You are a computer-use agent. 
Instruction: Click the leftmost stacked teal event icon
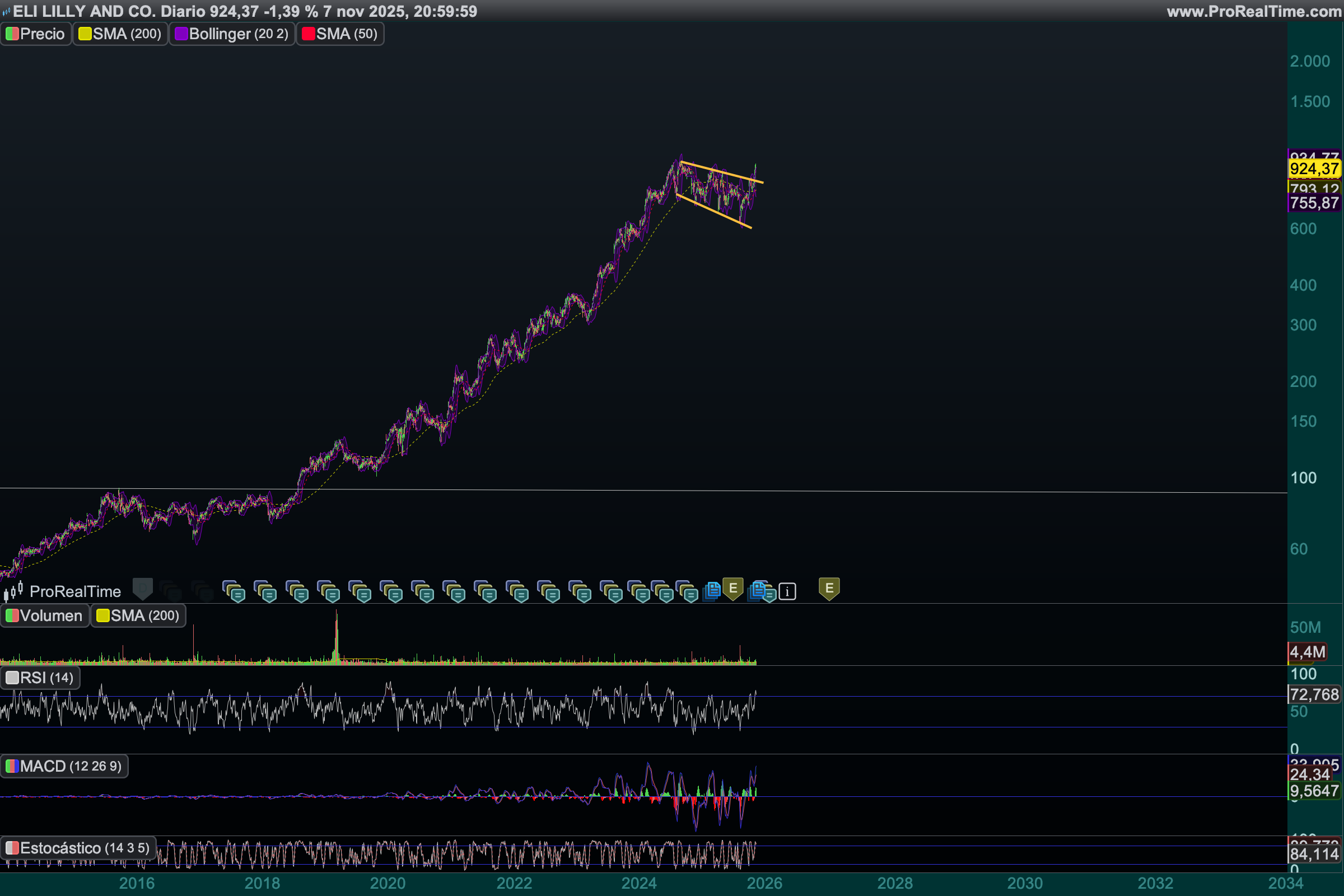click(x=234, y=591)
